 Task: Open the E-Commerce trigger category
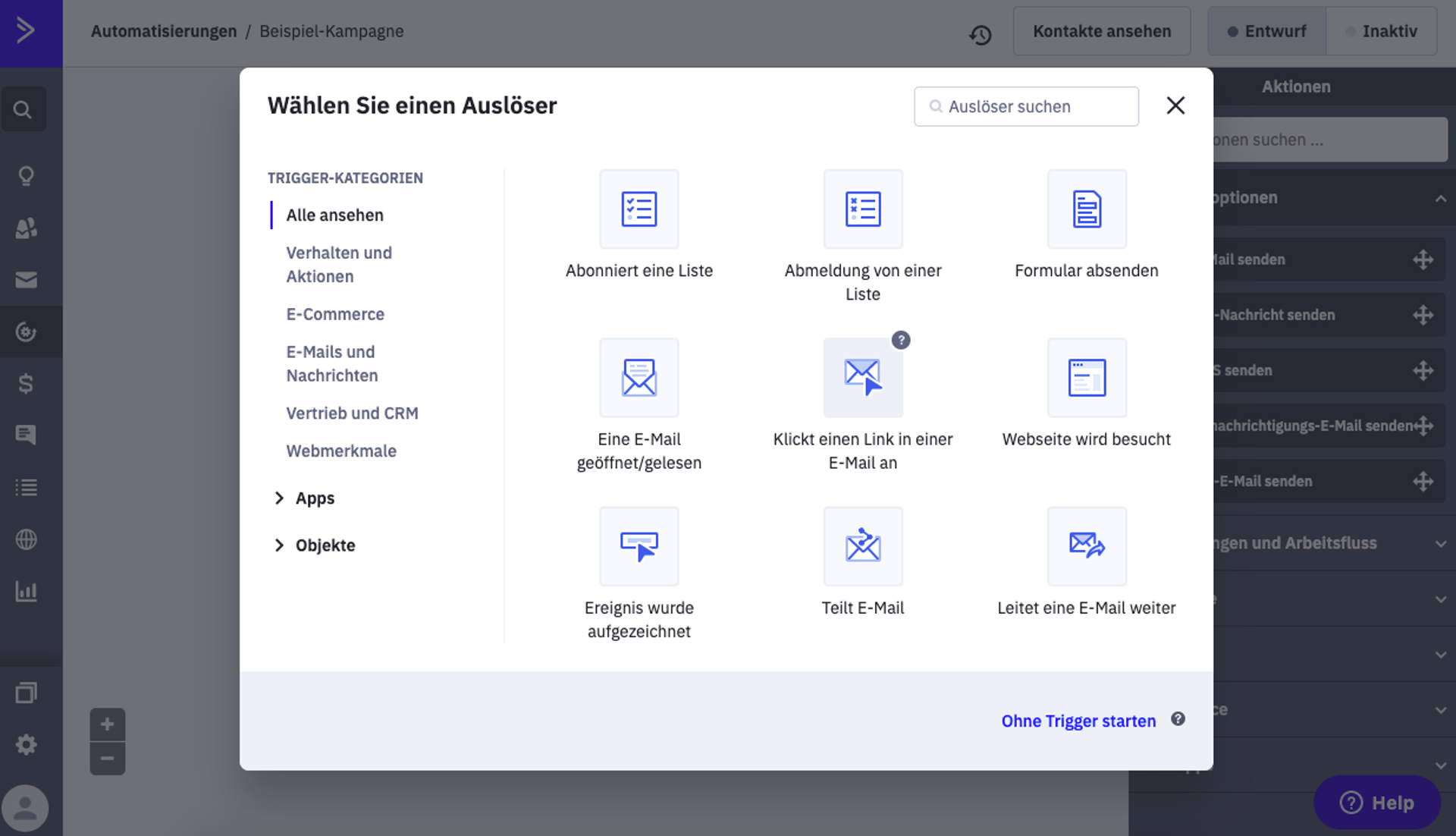[x=334, y=314]
